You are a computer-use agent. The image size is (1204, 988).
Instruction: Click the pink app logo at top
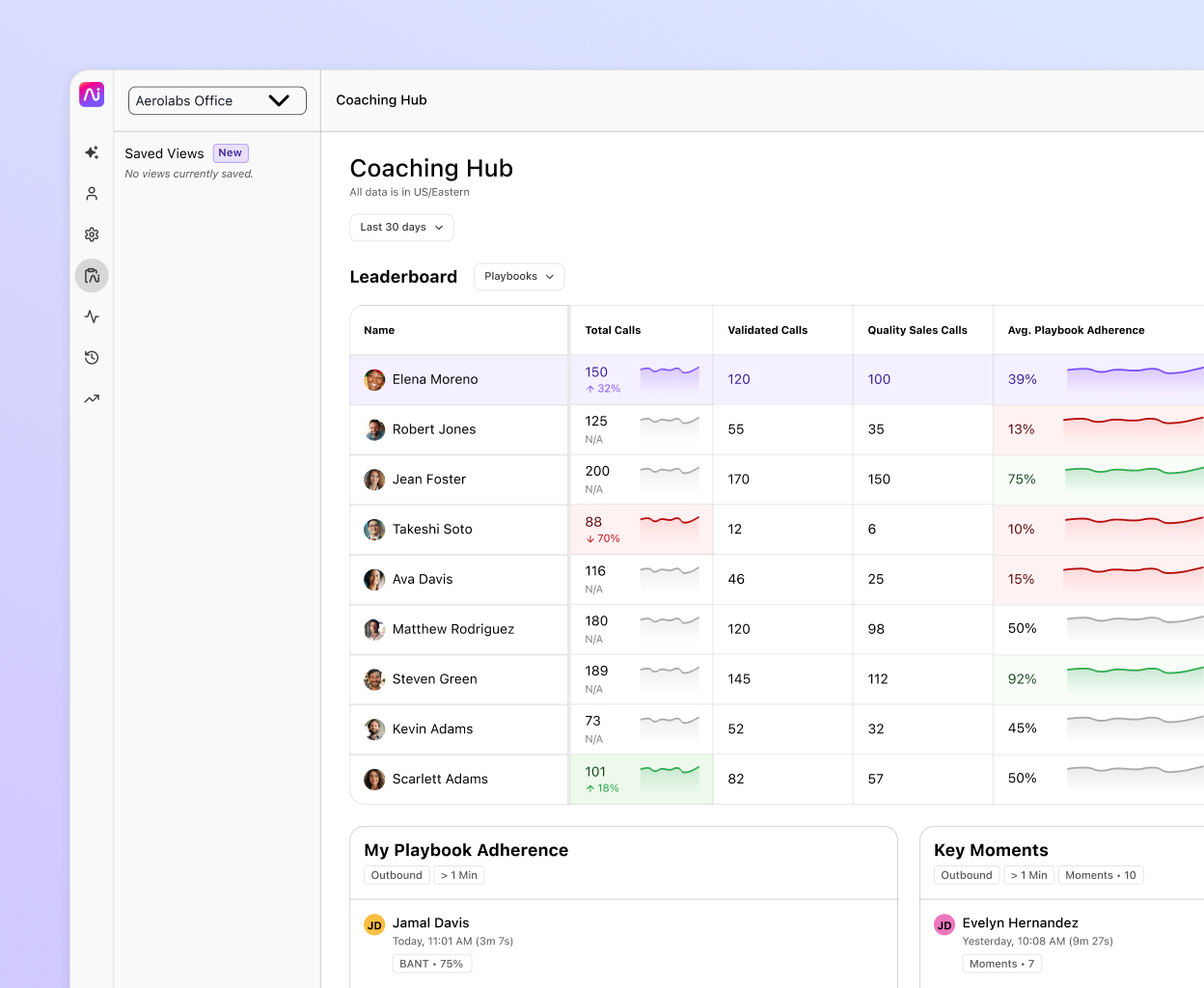click(x=91, y=94)
